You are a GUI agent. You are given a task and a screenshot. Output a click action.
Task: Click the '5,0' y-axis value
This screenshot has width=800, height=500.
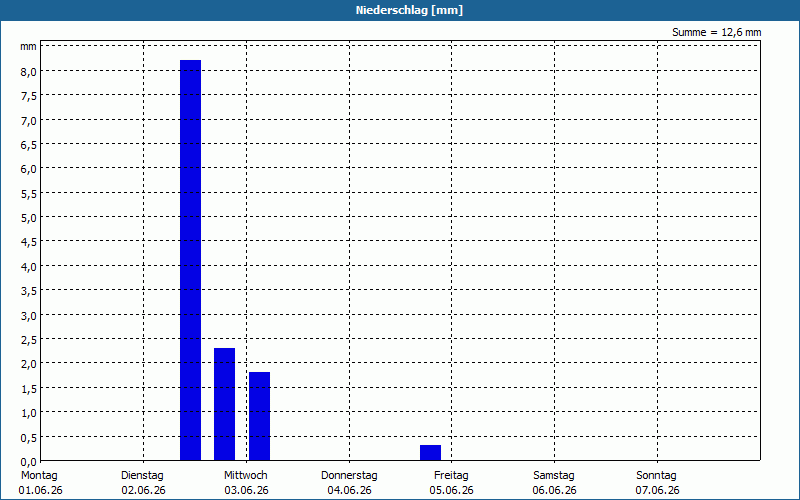pyautogui.click(x=29, y=218)
